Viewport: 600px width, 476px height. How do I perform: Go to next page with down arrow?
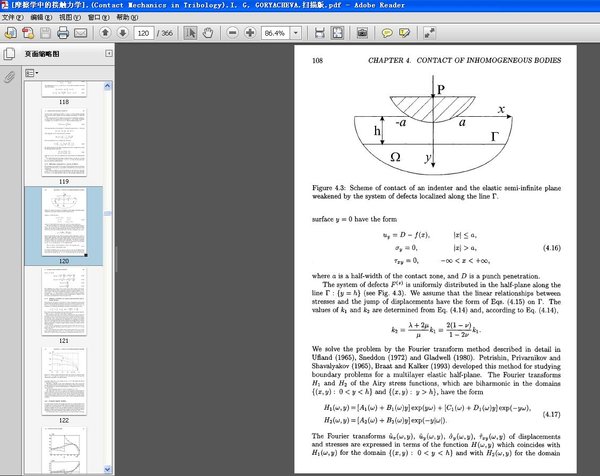tap(120, 33)
